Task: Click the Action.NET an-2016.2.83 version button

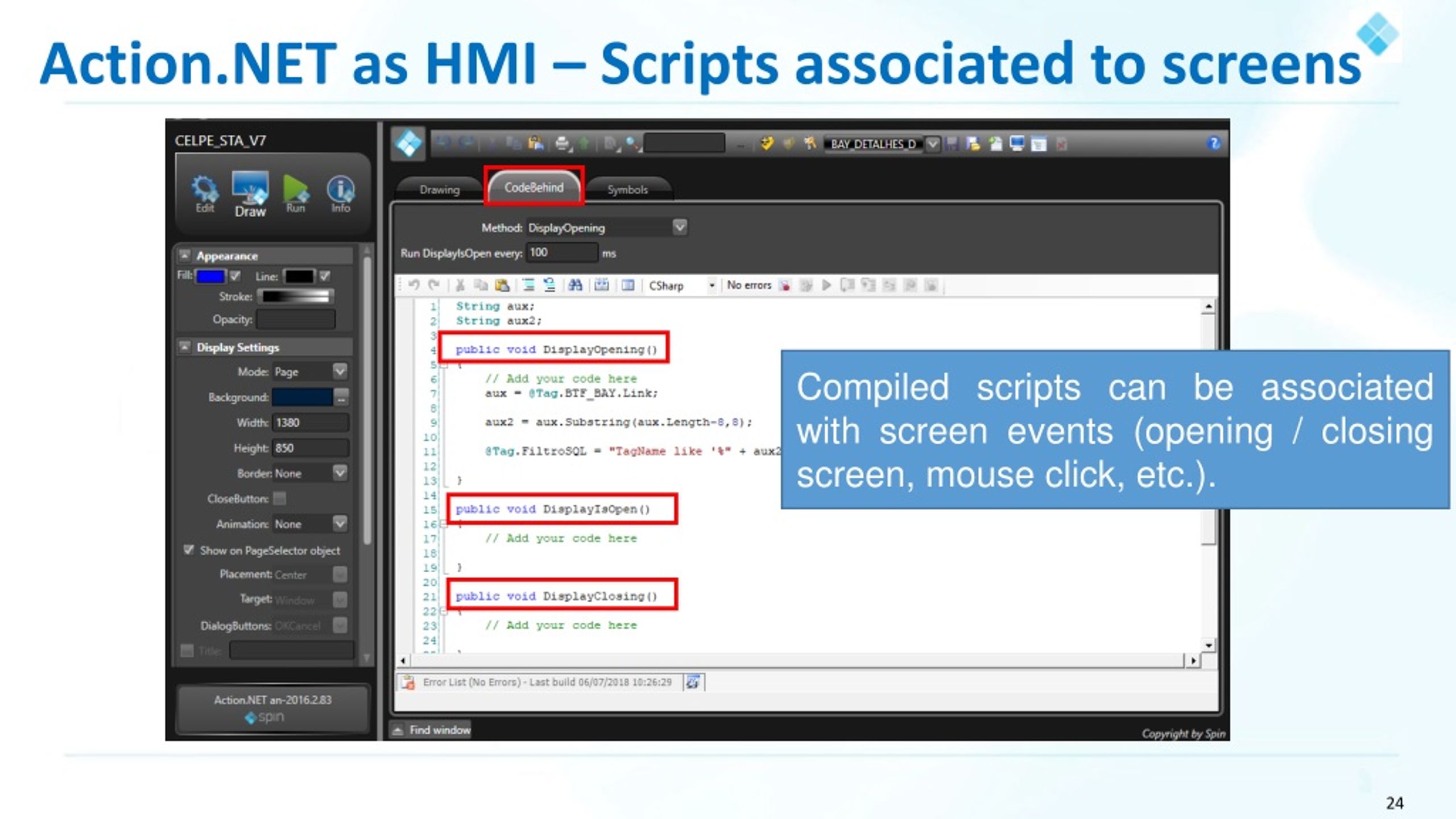Action: point(273,709)
